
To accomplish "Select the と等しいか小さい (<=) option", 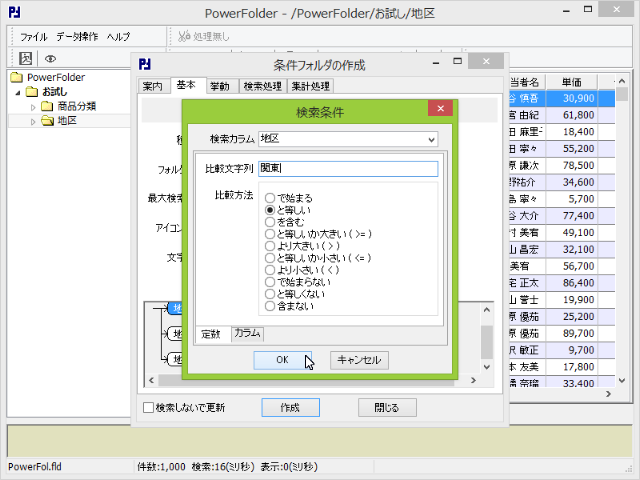I will tap(318, 258).
